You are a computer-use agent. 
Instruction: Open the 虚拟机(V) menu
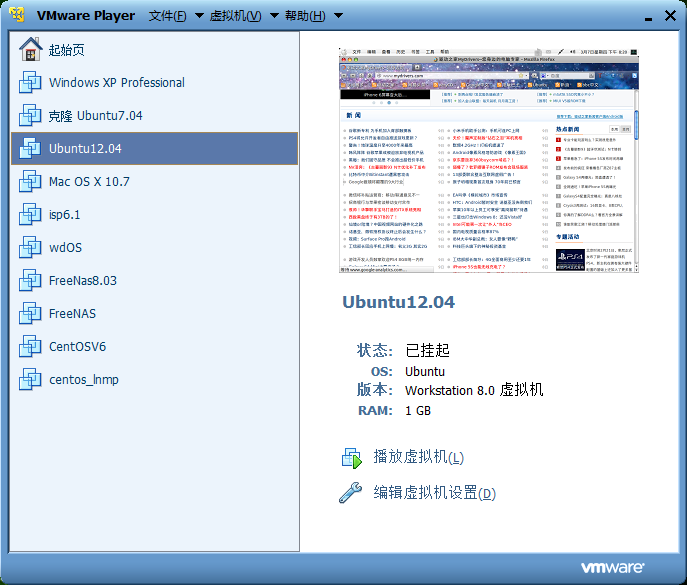tap(235, 16)
